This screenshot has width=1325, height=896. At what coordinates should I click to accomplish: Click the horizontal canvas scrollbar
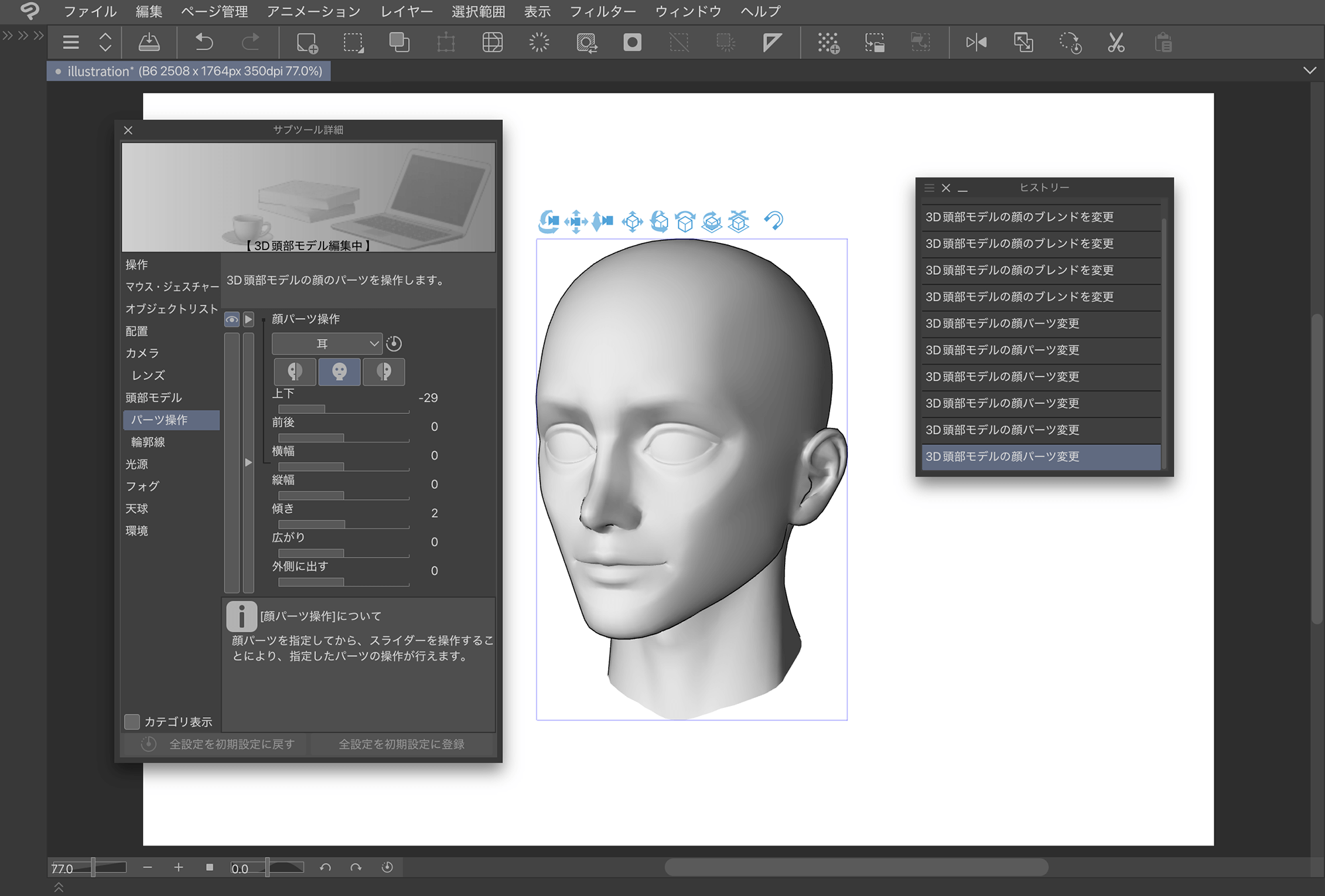[x=856, y=867]
